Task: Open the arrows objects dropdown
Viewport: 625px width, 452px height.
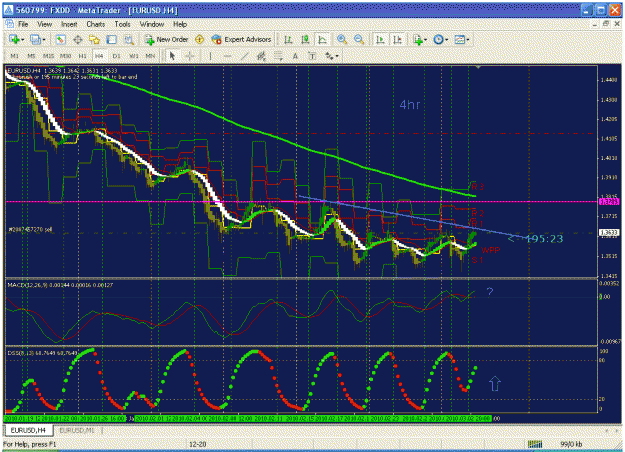Action: coord(331,56)
